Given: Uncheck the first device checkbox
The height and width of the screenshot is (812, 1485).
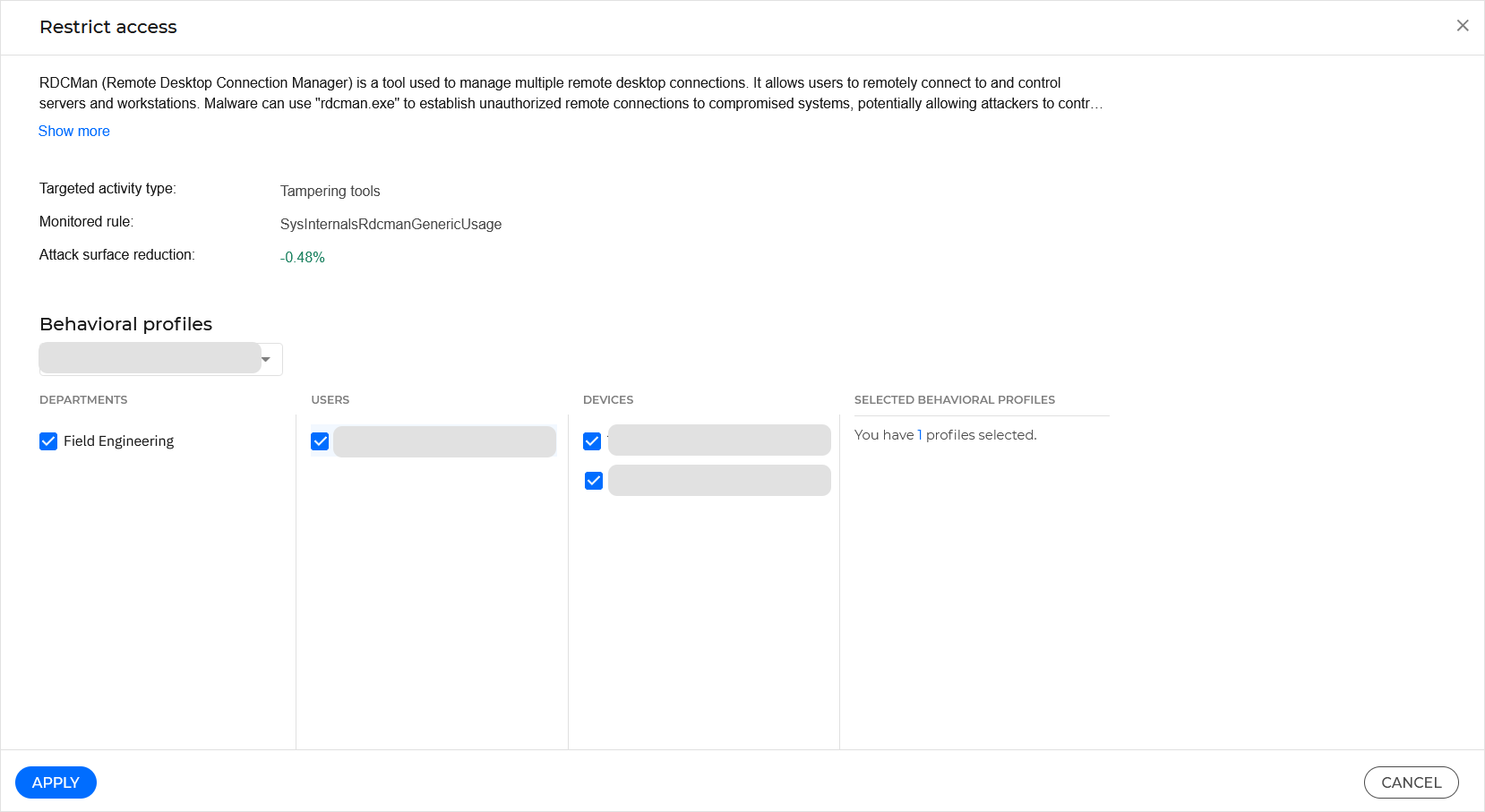Looking at the screenshot, I should tap(592, 440).
